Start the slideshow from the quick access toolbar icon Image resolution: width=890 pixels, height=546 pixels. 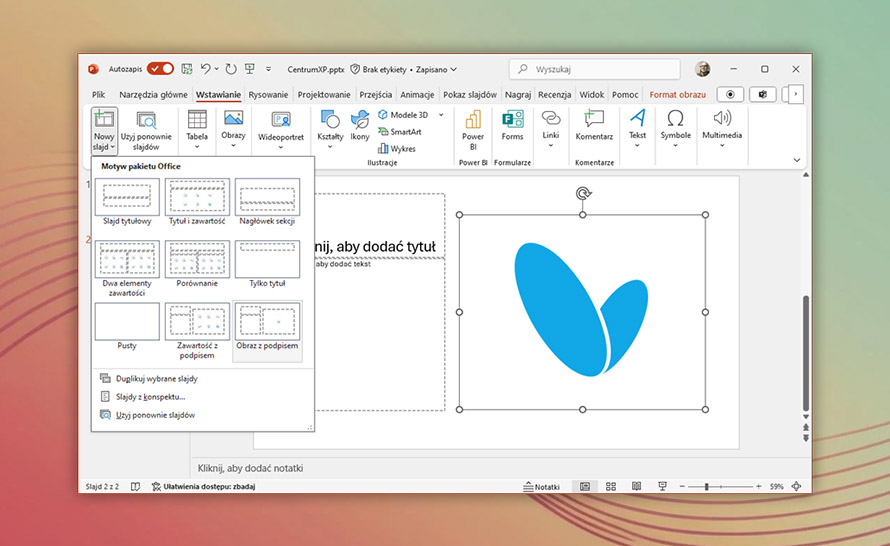click(x=250, y=69)
